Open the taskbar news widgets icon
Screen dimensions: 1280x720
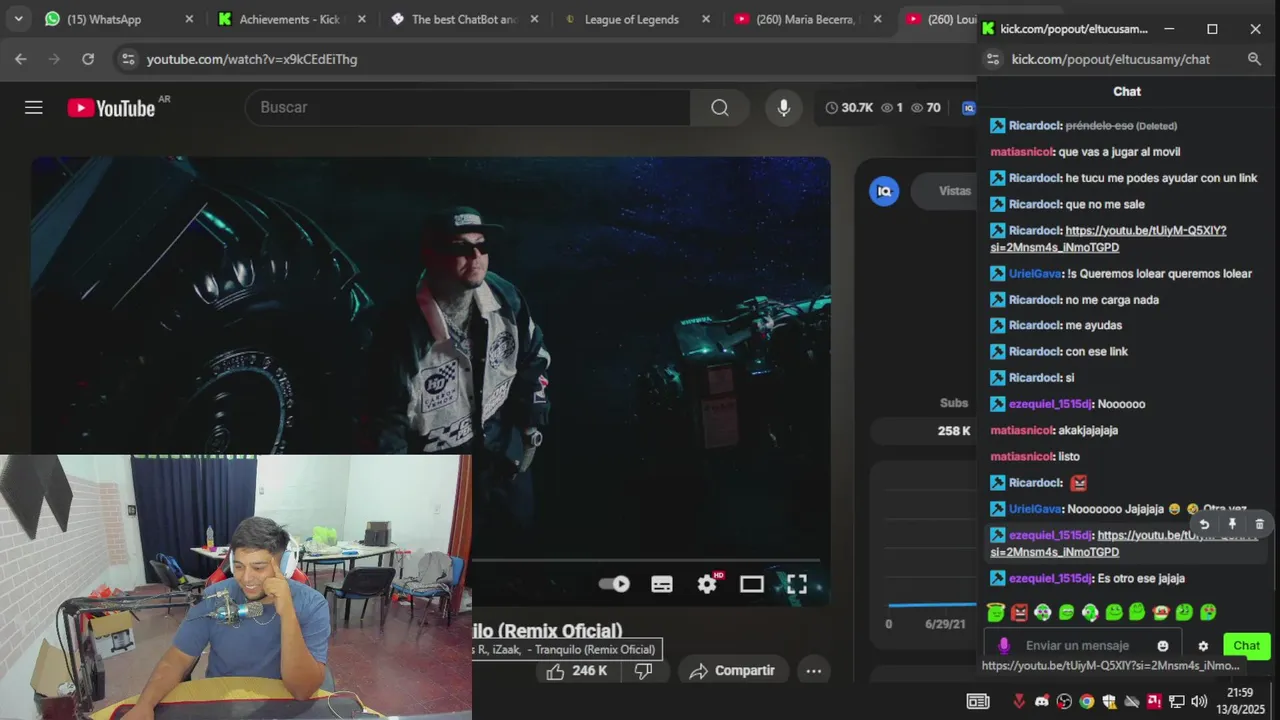coord(978,701)
